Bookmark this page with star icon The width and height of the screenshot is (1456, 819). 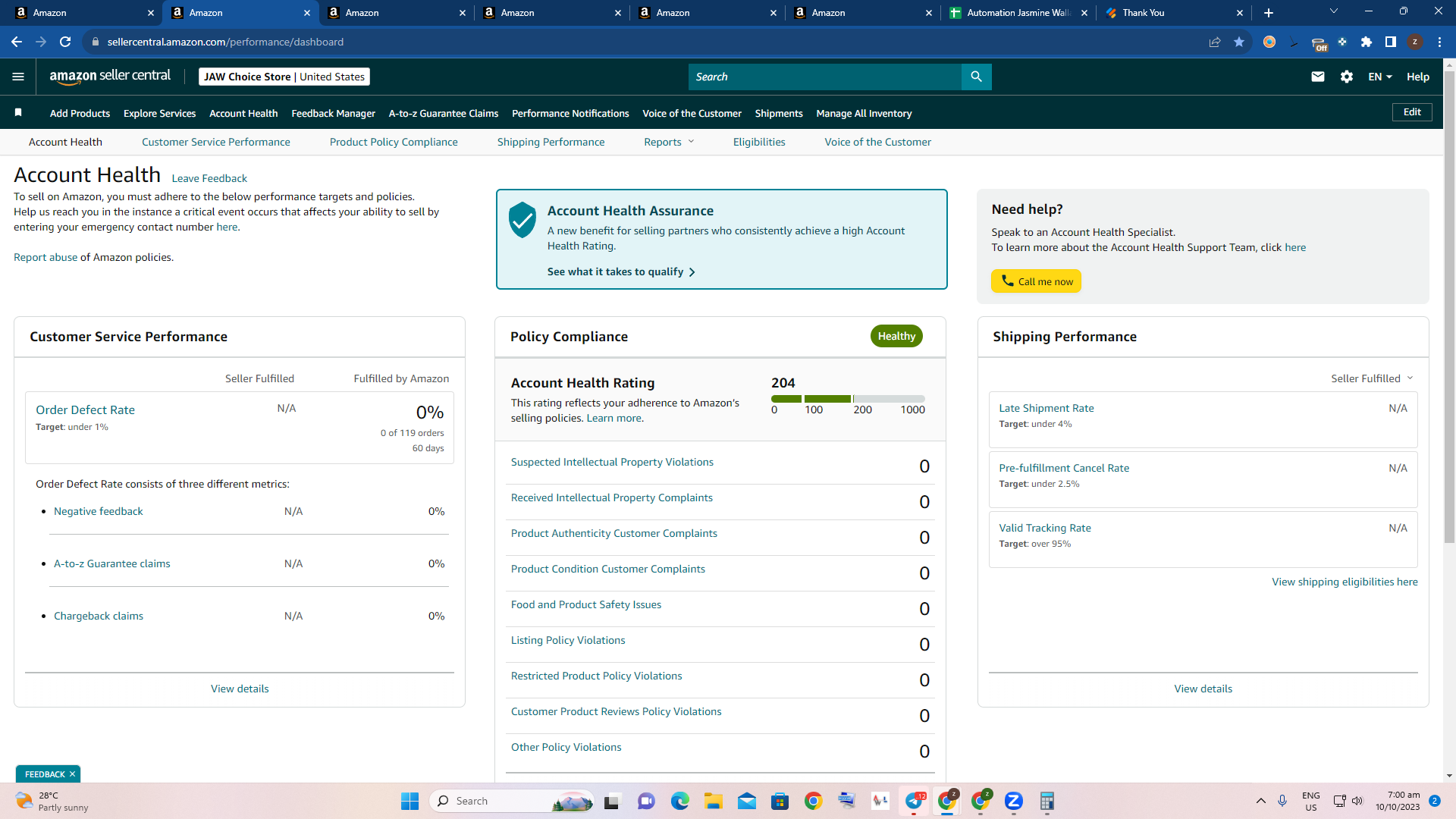[x=1239, y=42]
